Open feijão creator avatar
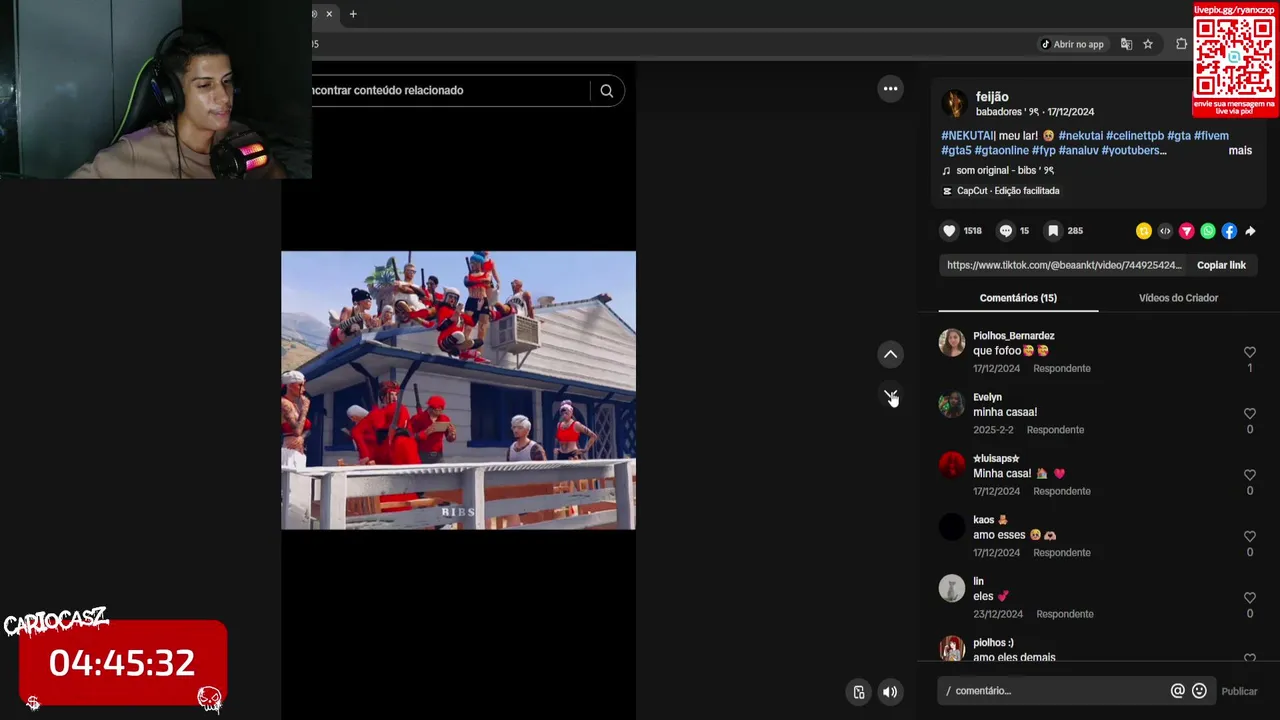The width and height of the screenshot is (1280, 720). point(954,103)
